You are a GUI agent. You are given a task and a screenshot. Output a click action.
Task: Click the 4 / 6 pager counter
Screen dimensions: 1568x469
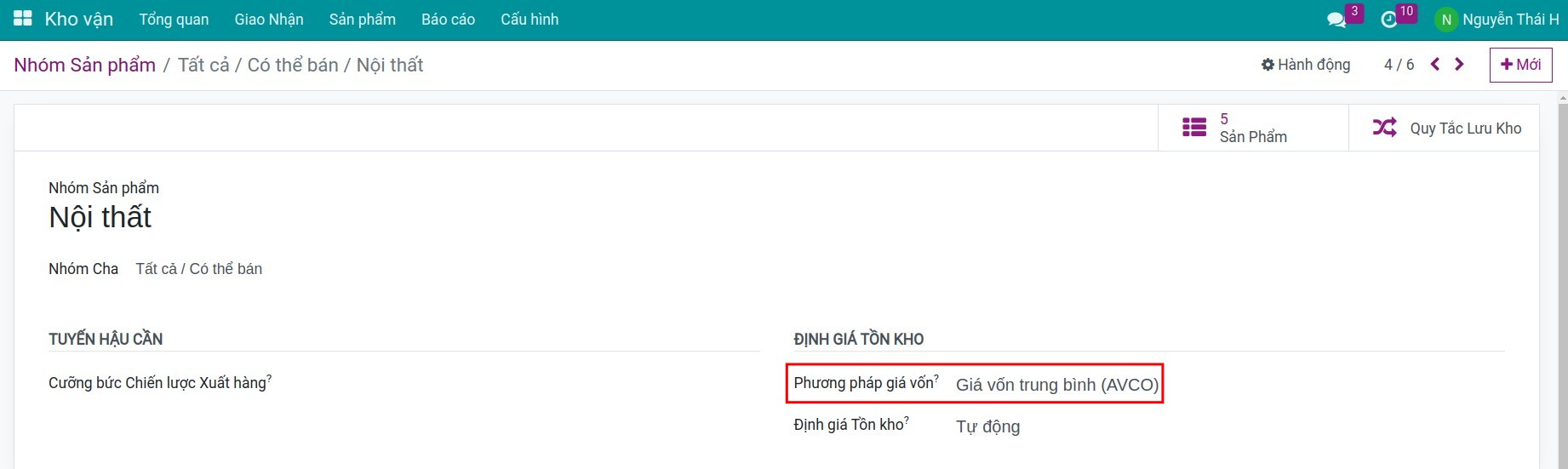(1399, 65)
